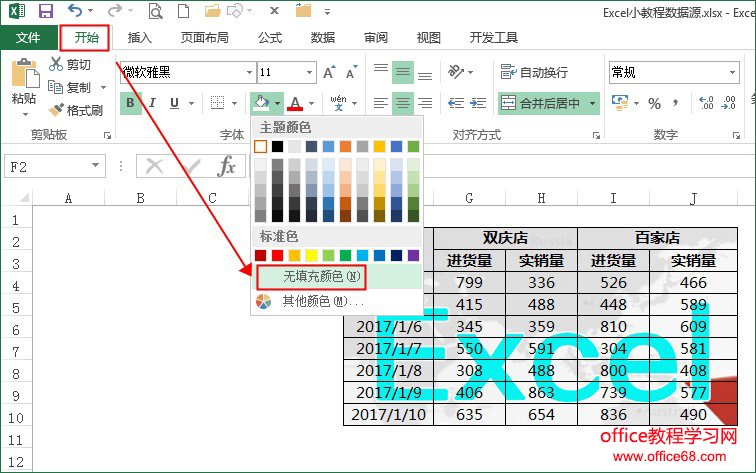The image size is (756, 473).
Task: Click the New blank document icon
Action: click(184, 11)
